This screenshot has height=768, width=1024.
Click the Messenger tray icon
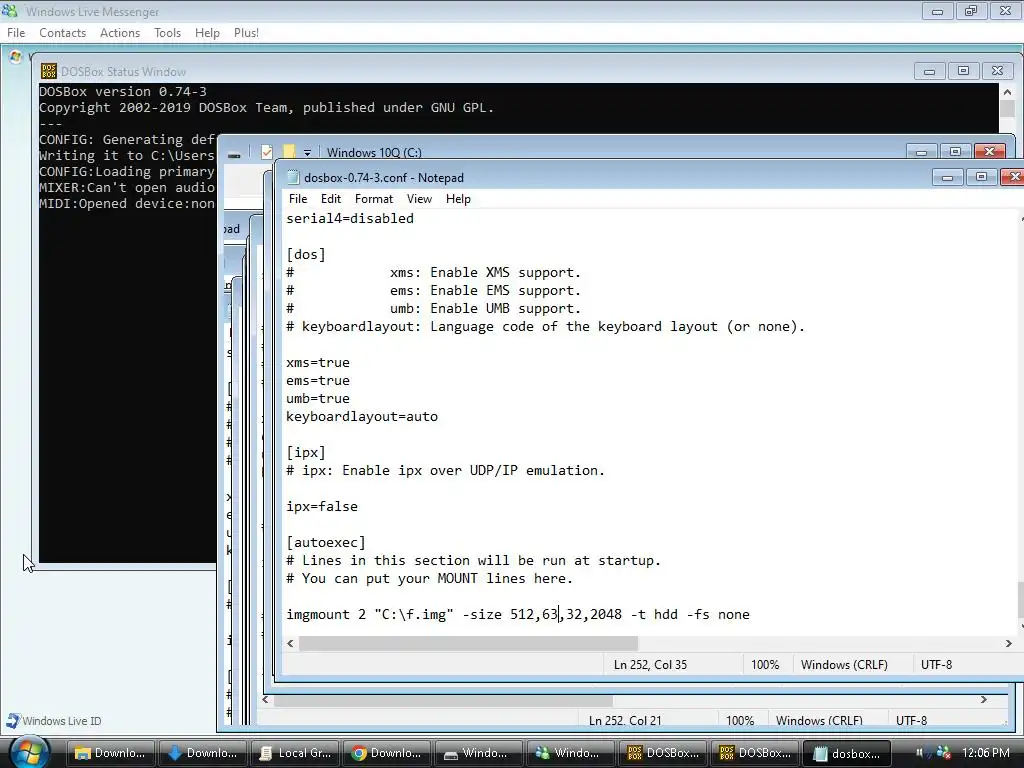click(943, 753)
